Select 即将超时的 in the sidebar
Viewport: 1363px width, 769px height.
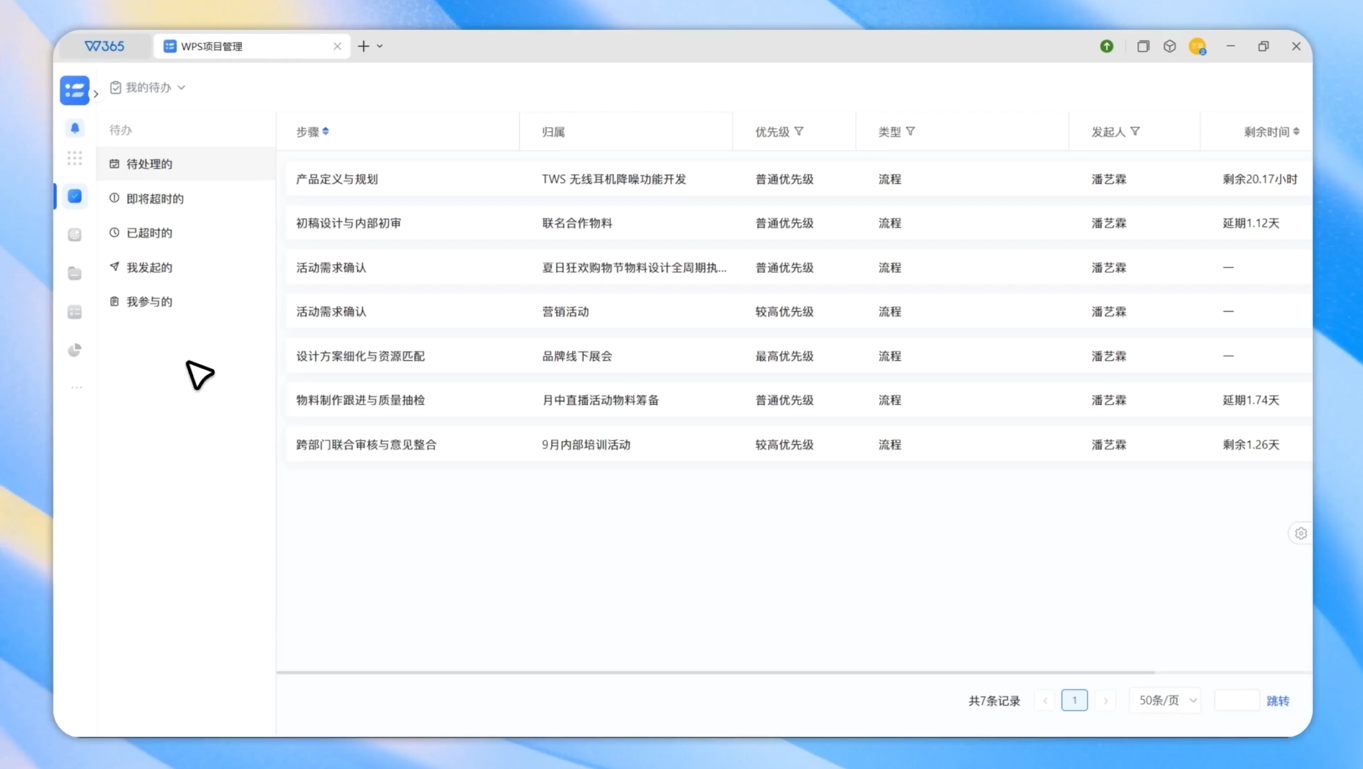[155, 198]
